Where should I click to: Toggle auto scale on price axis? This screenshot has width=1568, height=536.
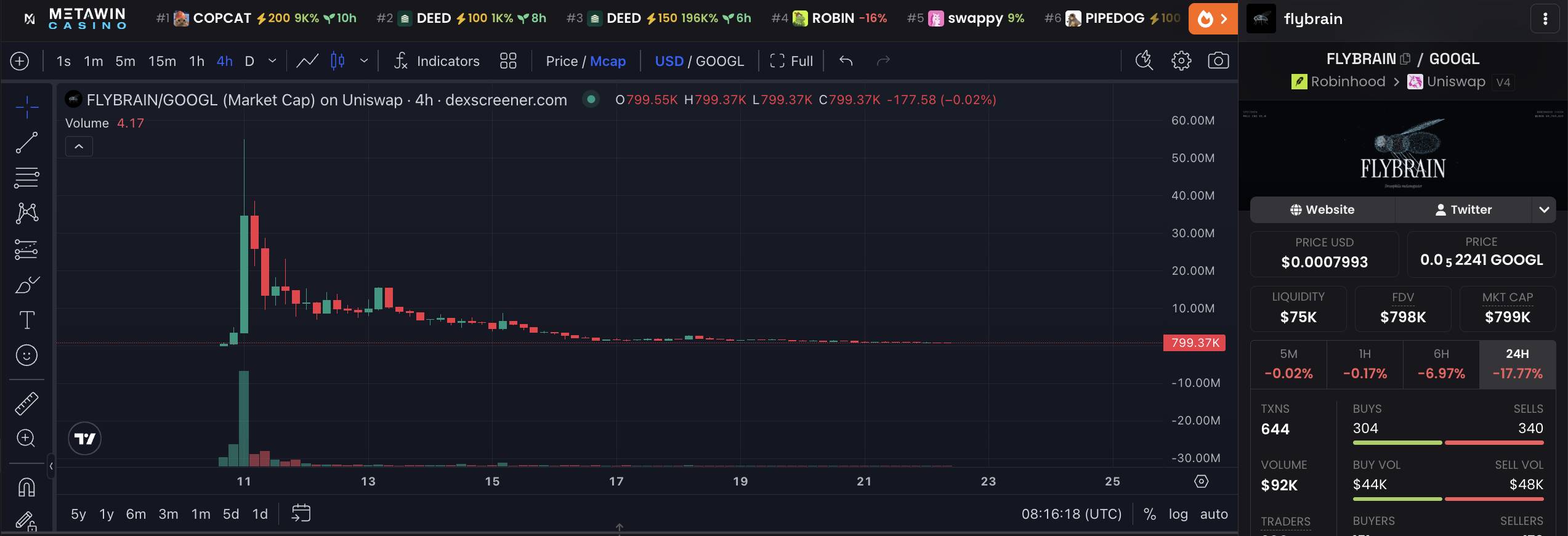coord(1214,514)
